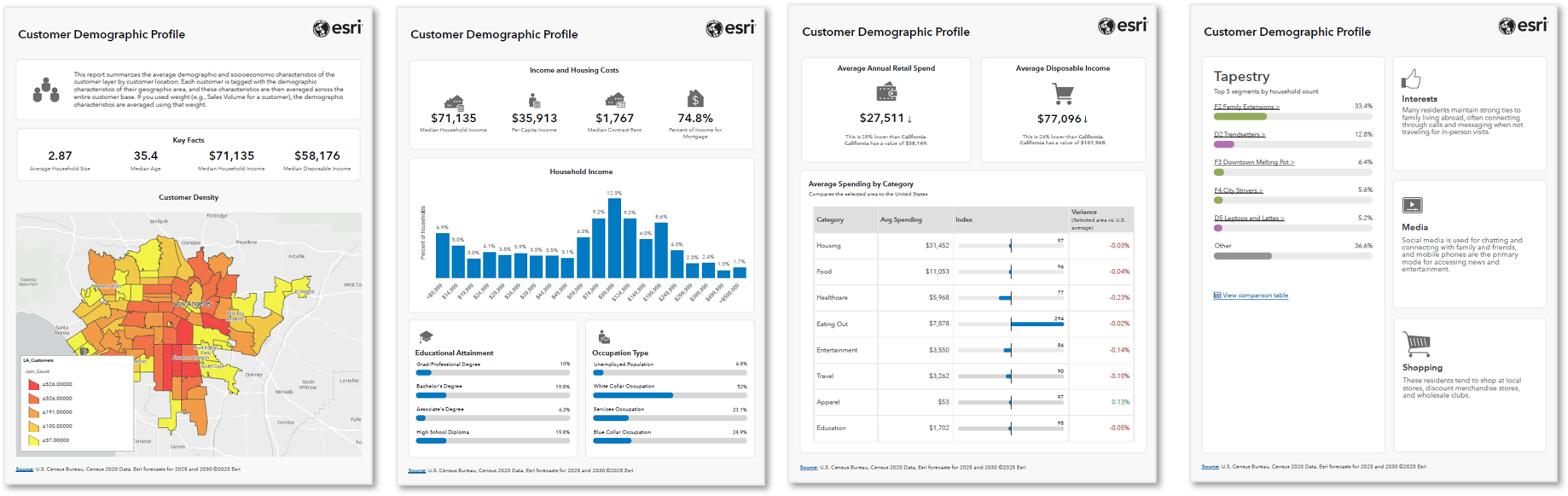Click the briefcase person icon for Occupation Type
Image resolution: width=1568 pixels, height=496 pixels.
click(603, 336)
